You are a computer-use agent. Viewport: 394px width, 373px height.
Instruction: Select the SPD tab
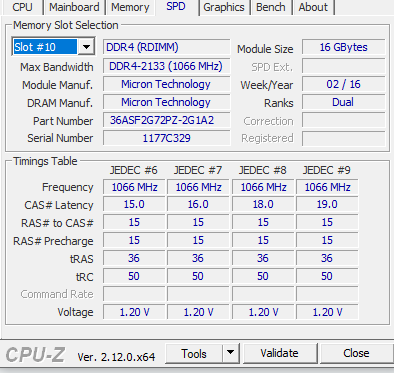click(176, 6)
